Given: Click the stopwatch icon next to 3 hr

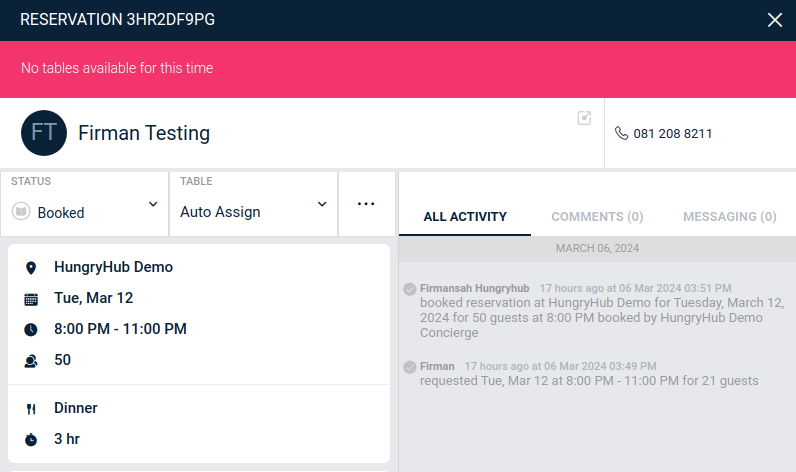Looking at the screenshot, I should 31,440.
